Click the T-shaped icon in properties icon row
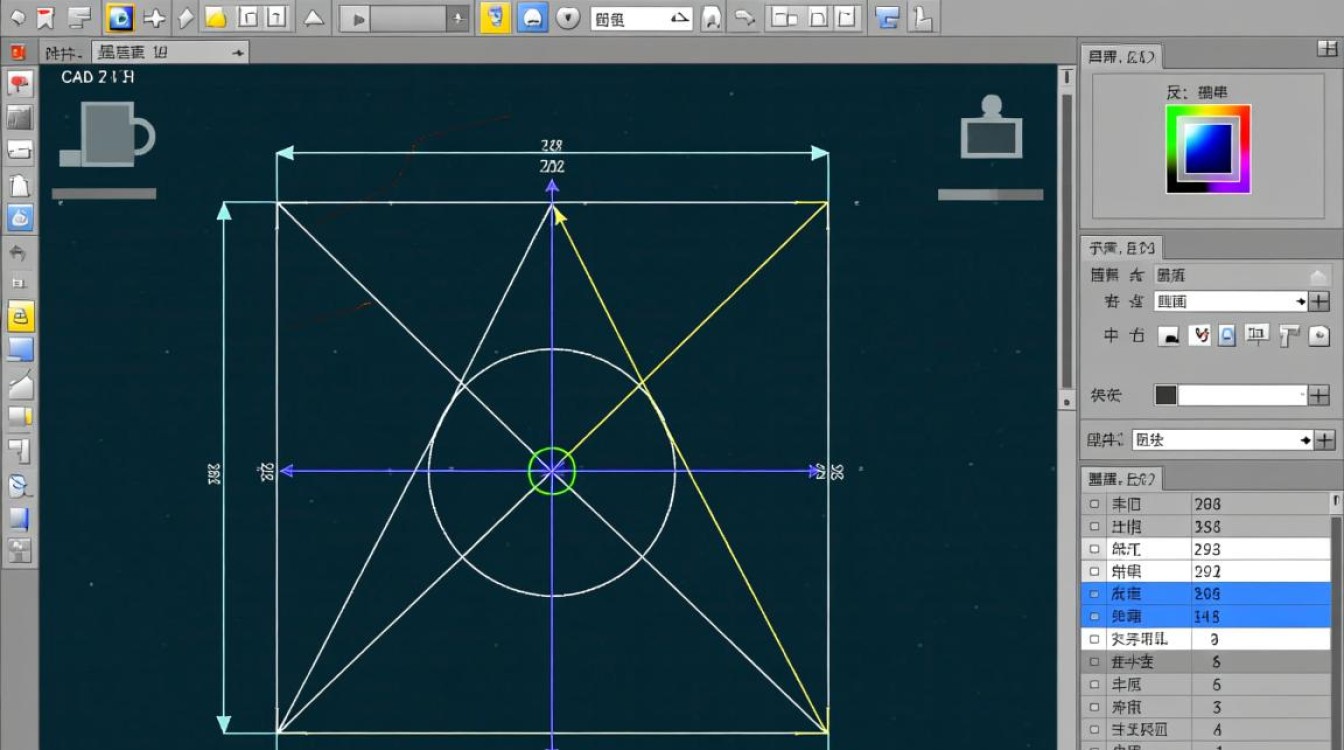 (1289, 336)
